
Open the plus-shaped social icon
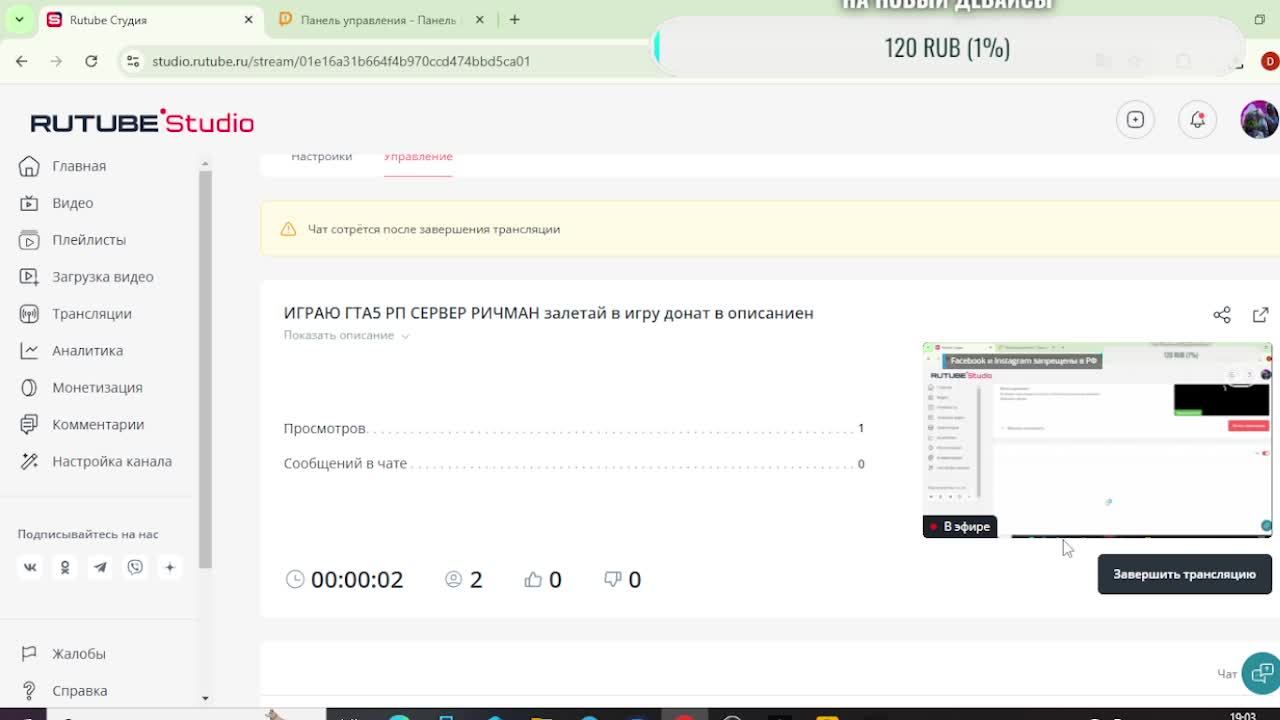[170, 567]
